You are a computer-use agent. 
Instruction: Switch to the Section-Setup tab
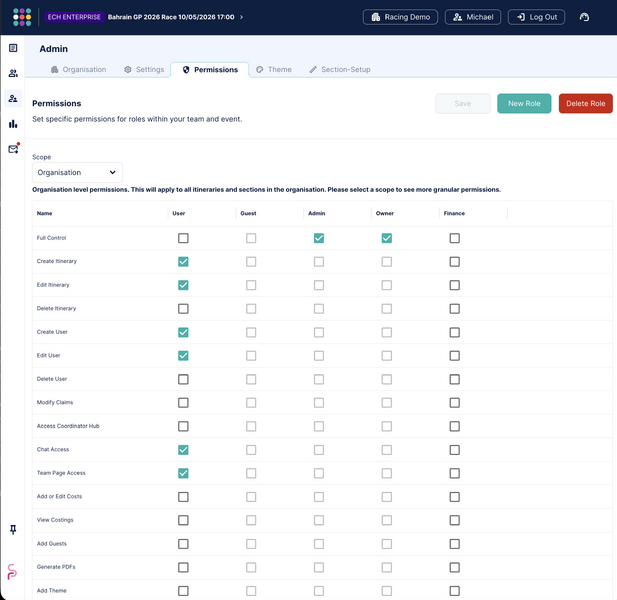click(340, 70)
